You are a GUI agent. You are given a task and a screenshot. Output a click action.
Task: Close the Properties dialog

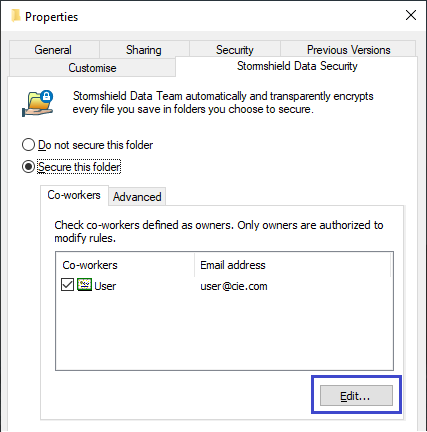coord(410,15)
